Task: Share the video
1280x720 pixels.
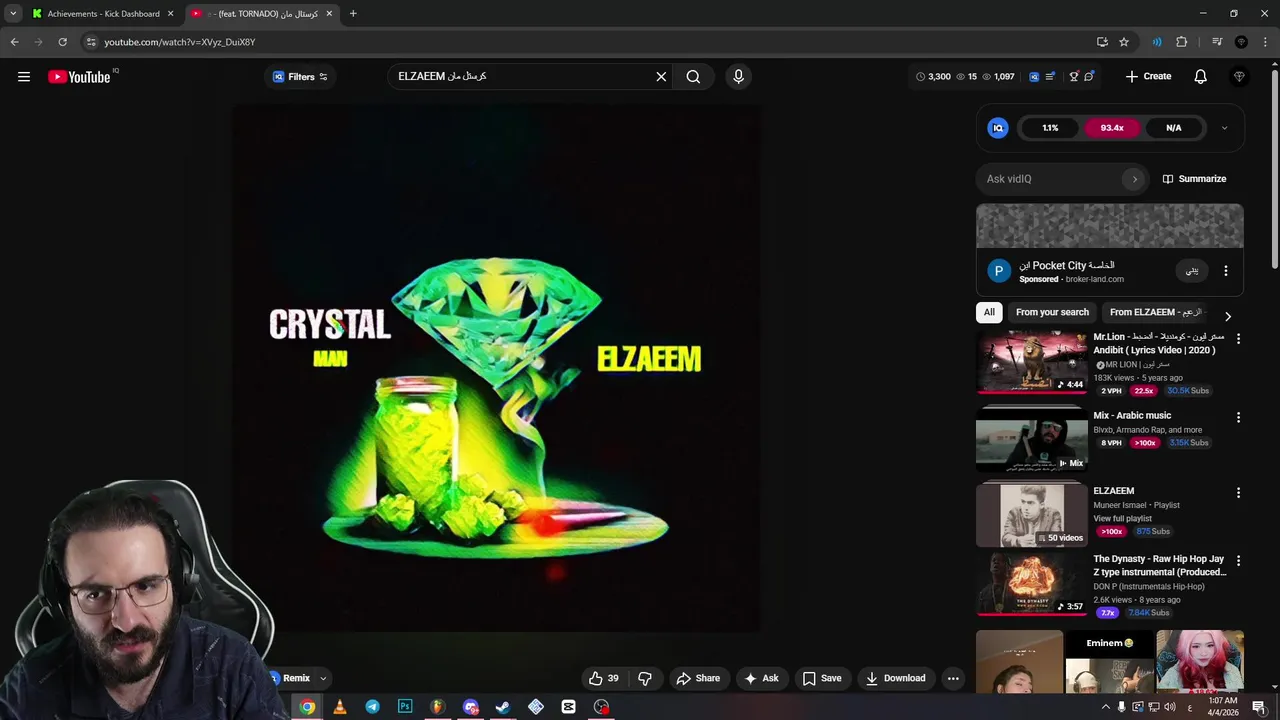Action: [x=698, y=678]
